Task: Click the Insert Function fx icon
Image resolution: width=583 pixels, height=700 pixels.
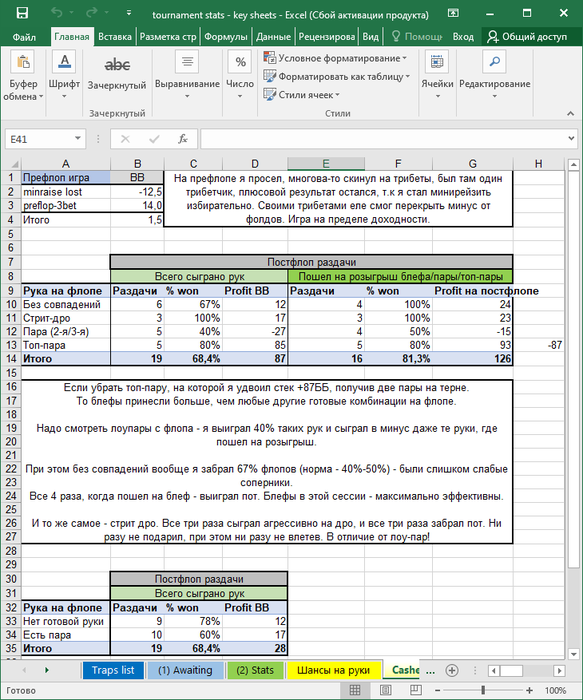Action: pyautogui.click(x=183, y=139)
